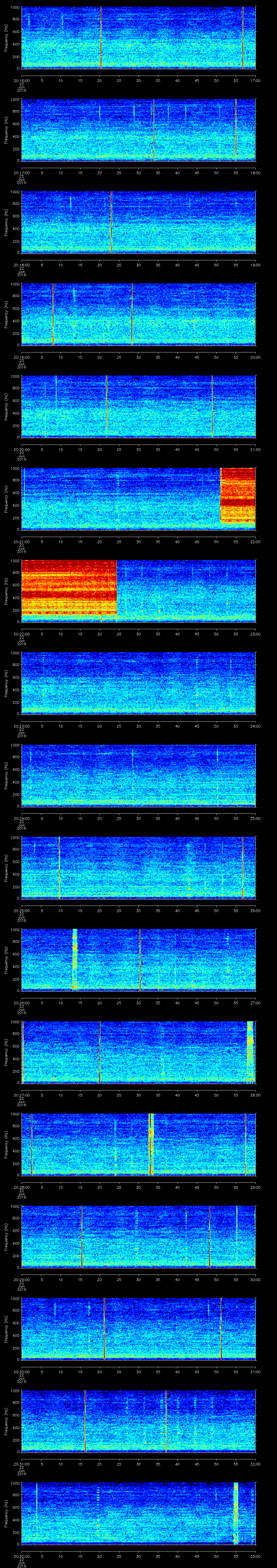Image resolution: width=277 pixels, height=1568 pixels.
Task: Mark the red line near 23s in 20:18:00 panel
Action: click(111, 222)
